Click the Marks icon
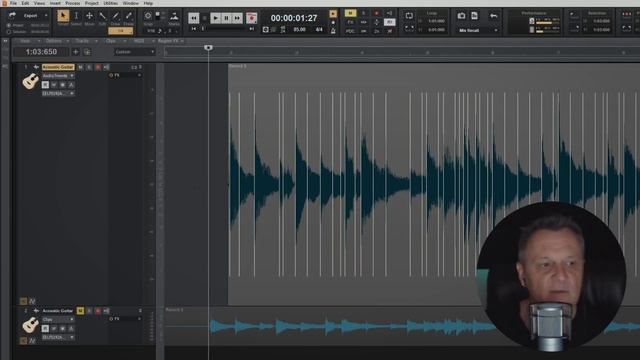This screenshot has width=640, height=360. coord(174,16)
